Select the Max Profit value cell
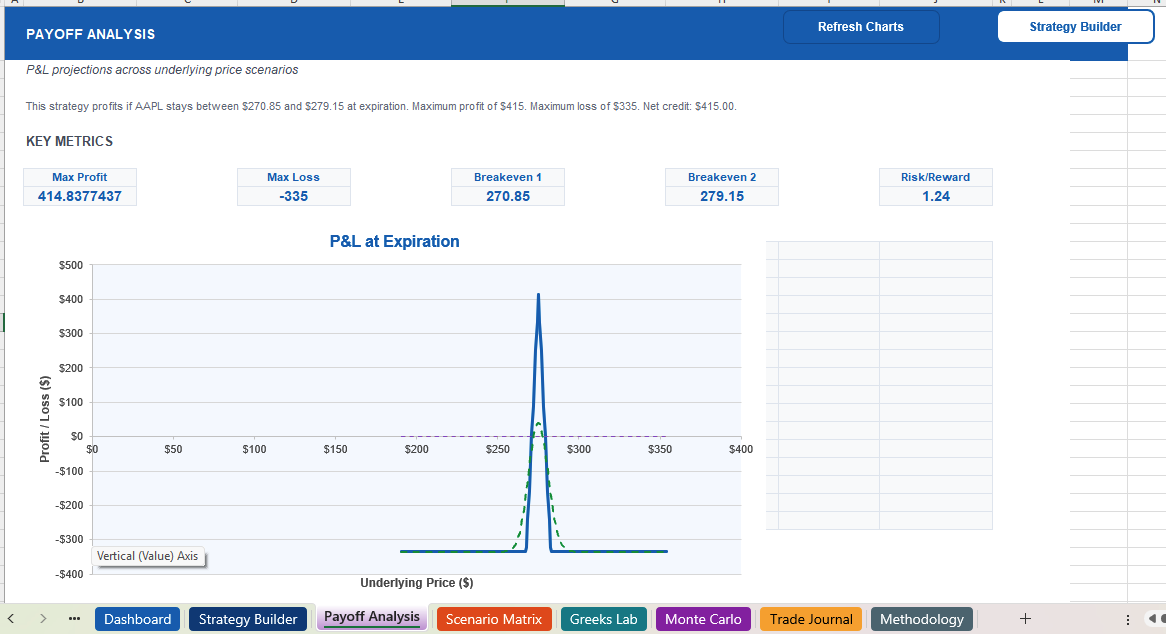 [80, 196]
